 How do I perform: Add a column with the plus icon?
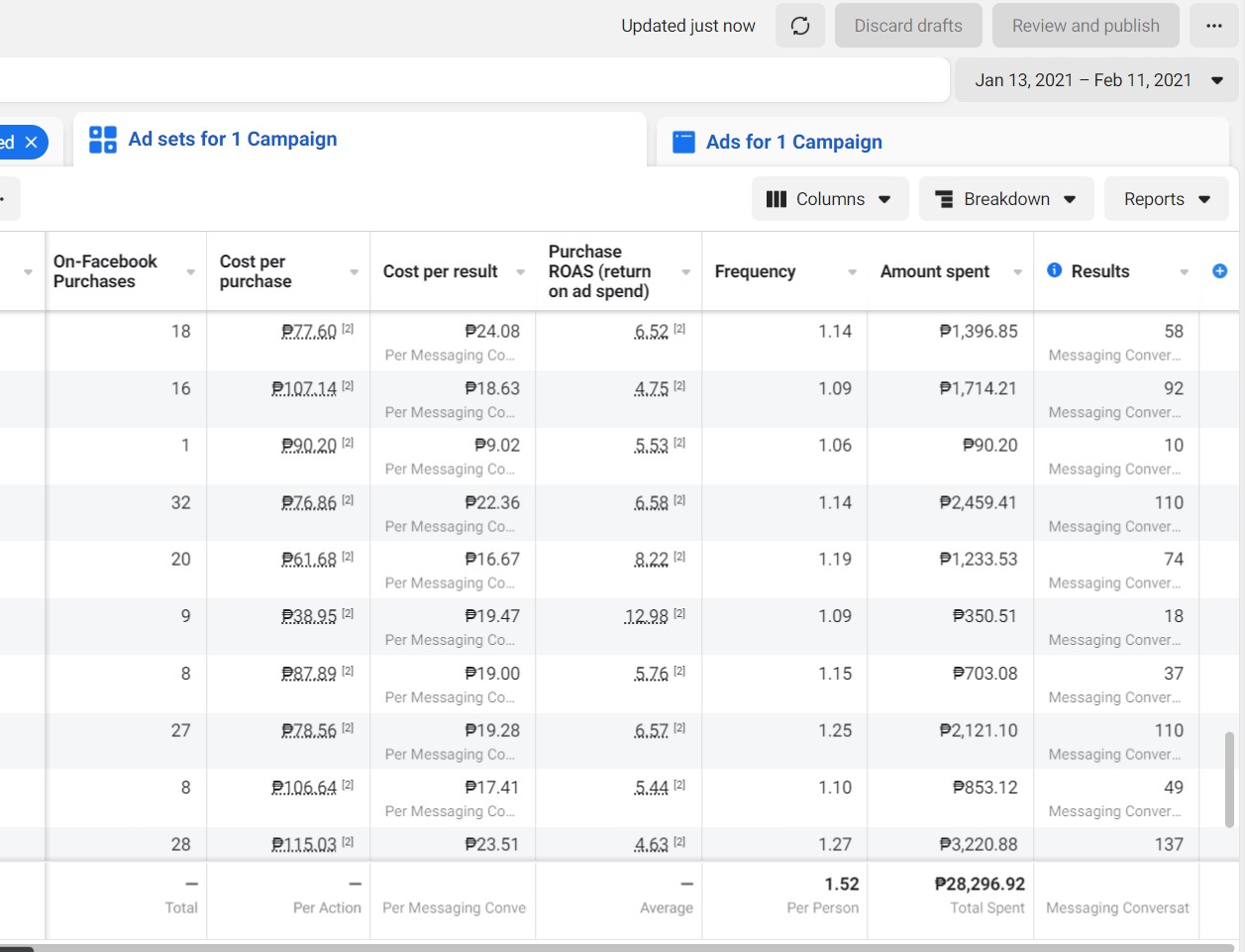click(x=1219, y=270)
